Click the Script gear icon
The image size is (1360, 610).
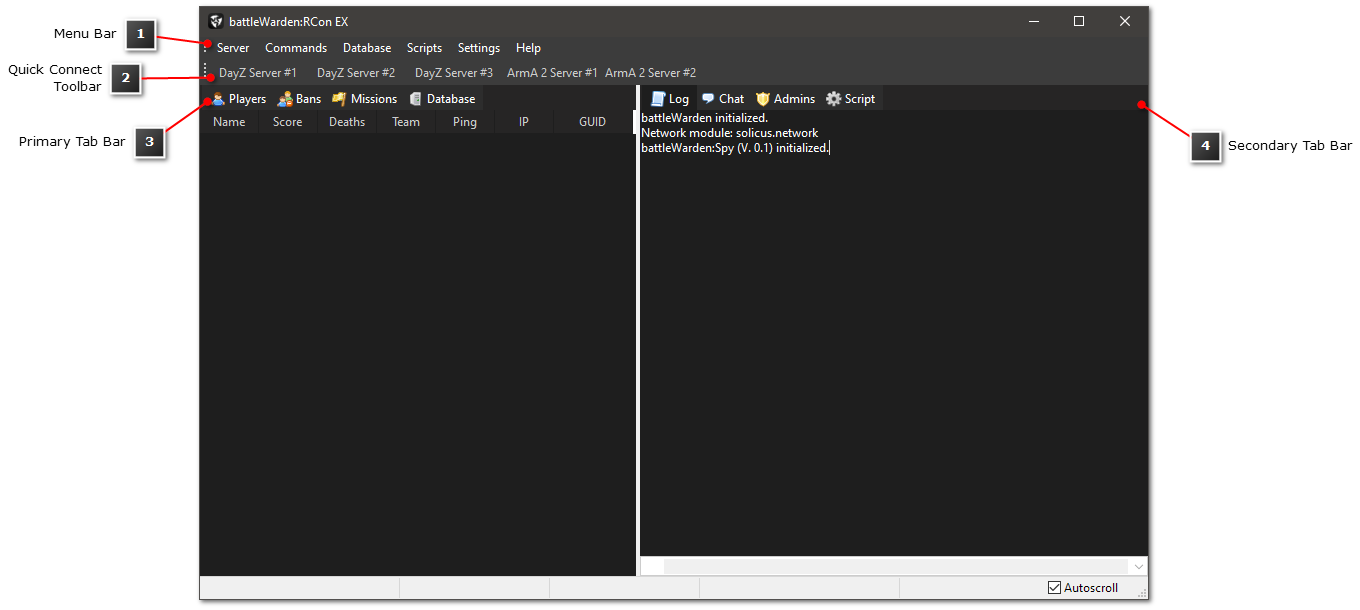(833, 99)
